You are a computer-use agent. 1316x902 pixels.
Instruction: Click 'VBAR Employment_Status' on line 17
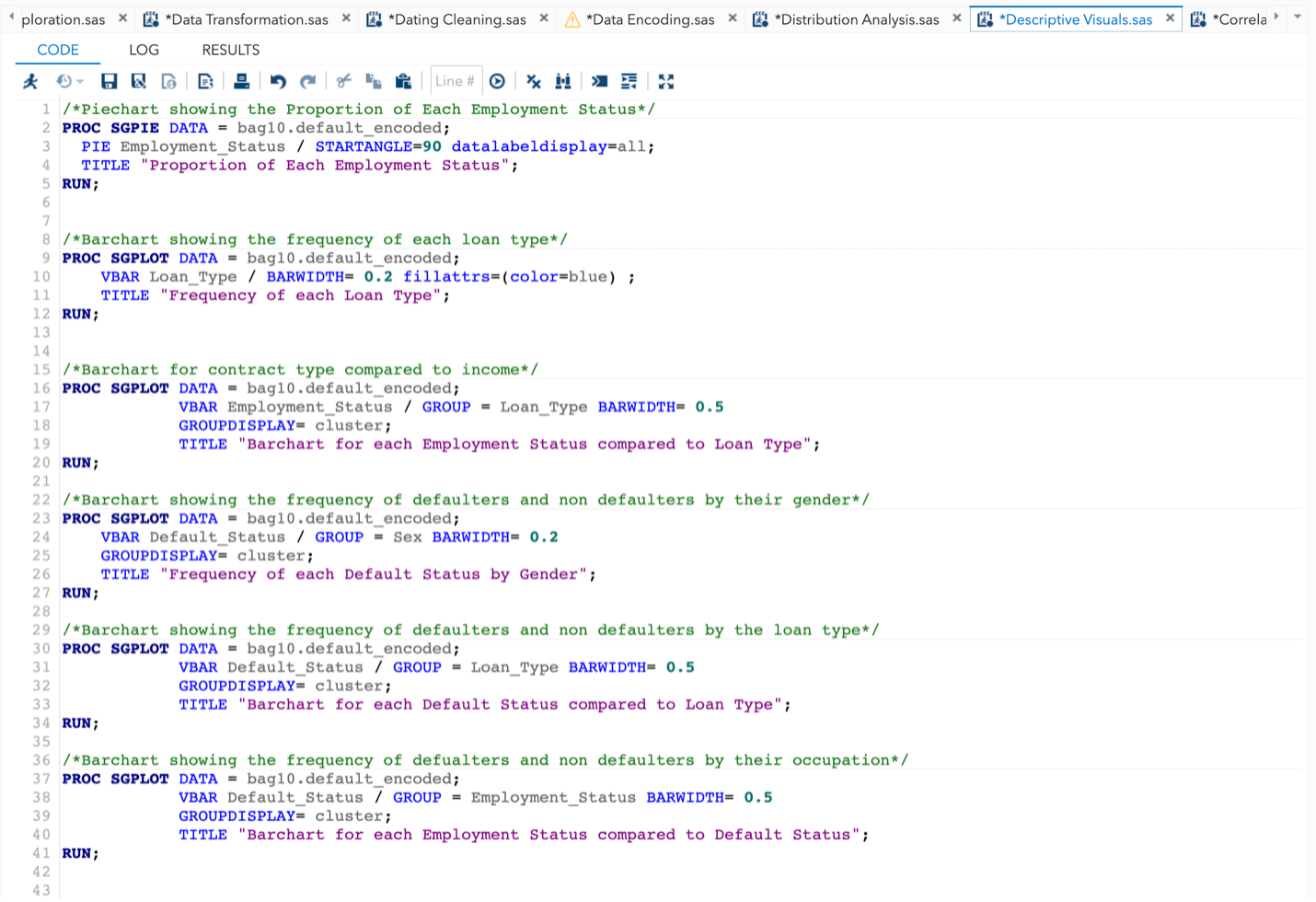point(285,407)
